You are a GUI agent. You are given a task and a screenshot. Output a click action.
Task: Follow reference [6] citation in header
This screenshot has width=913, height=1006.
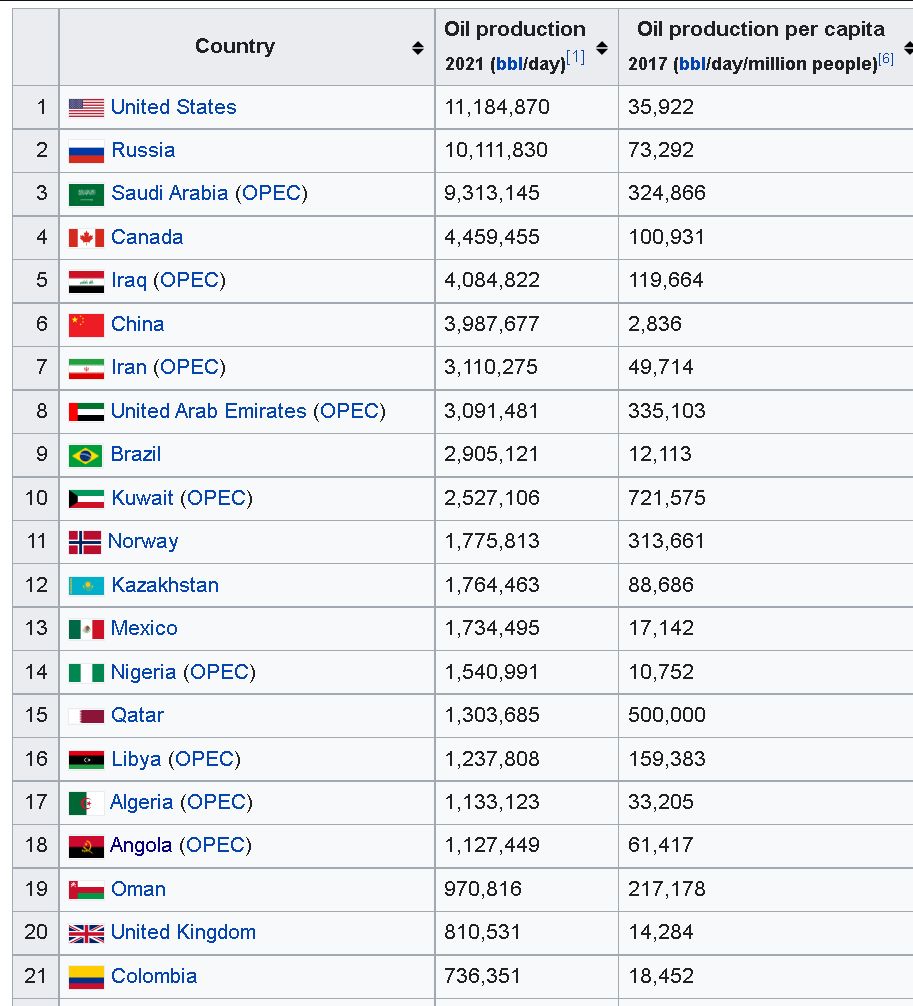coord(886,60)
